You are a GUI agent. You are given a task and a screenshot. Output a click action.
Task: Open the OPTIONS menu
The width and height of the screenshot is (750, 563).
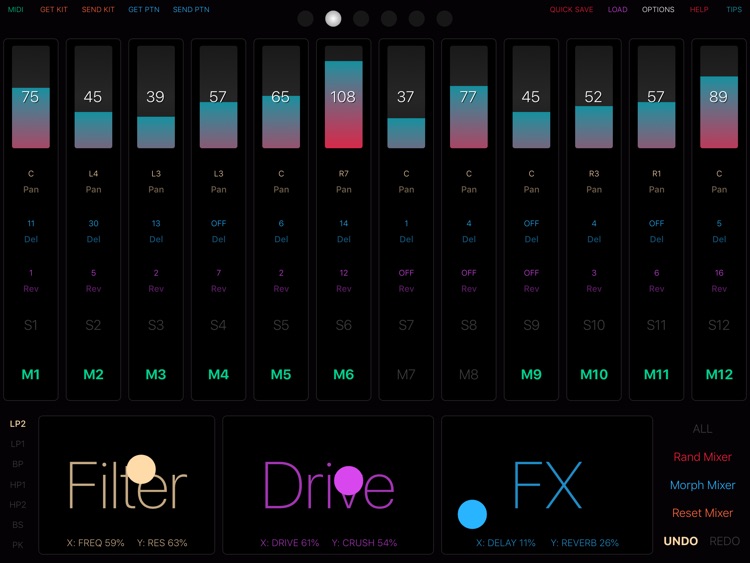click(658, 9)
